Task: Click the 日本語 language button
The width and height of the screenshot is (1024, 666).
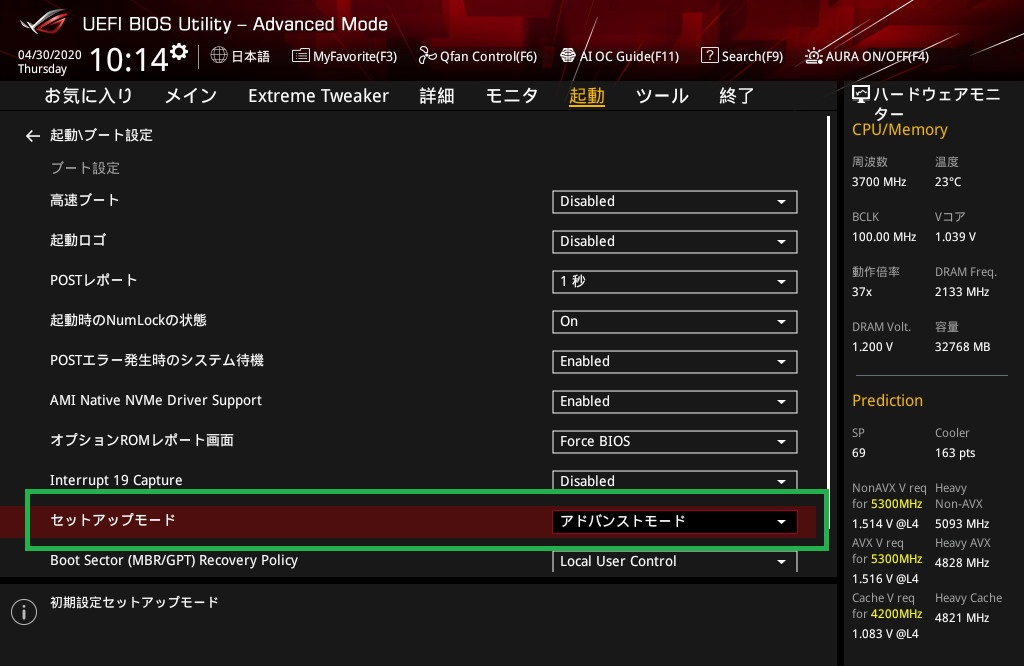Action: point(251,56)
